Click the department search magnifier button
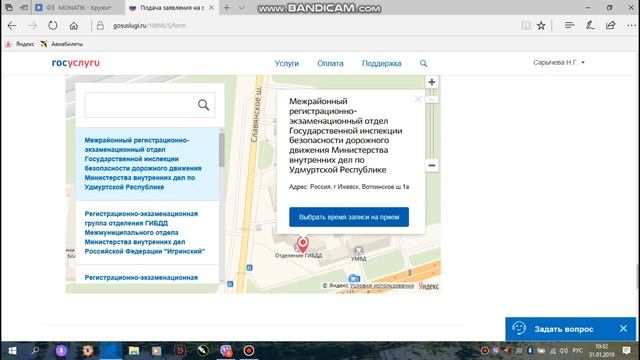Viewport: 640px width, 360px height. click(204, 105)
